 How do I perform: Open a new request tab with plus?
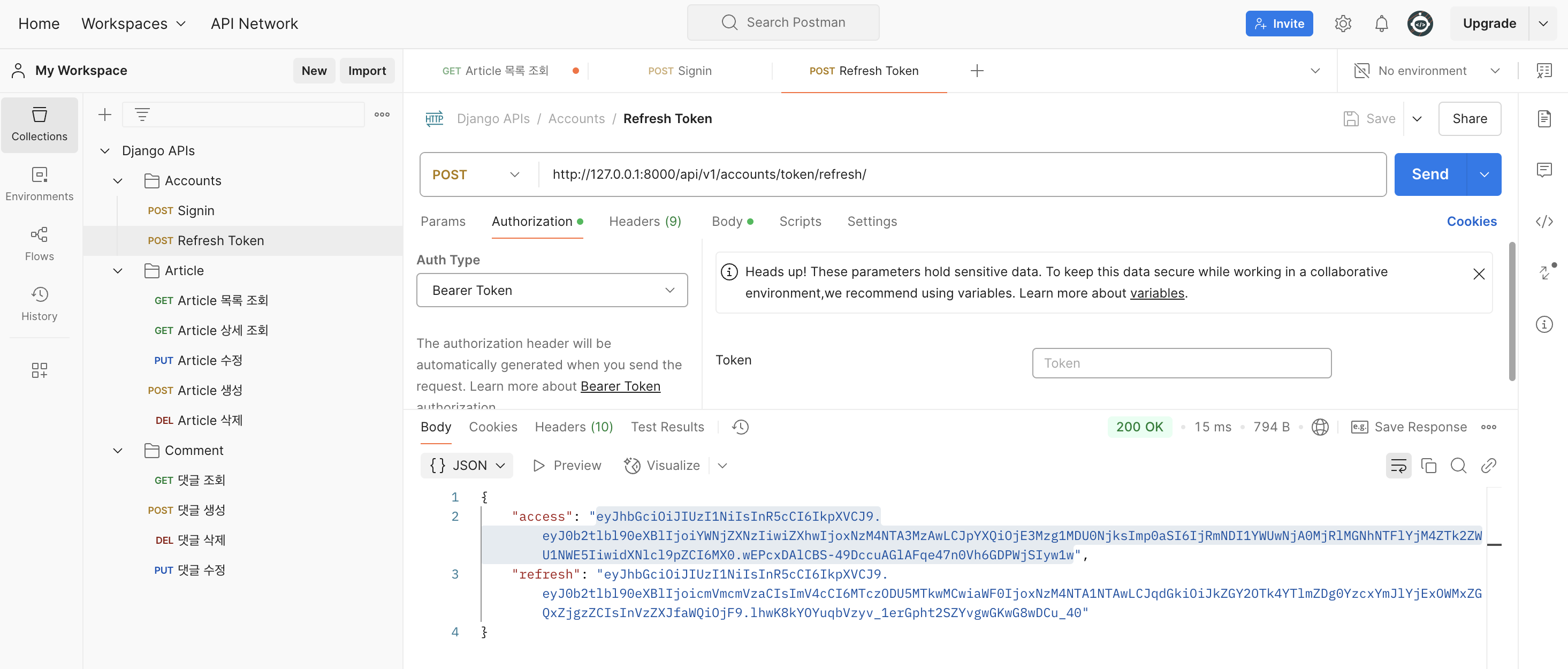click(x=977, y=71)
